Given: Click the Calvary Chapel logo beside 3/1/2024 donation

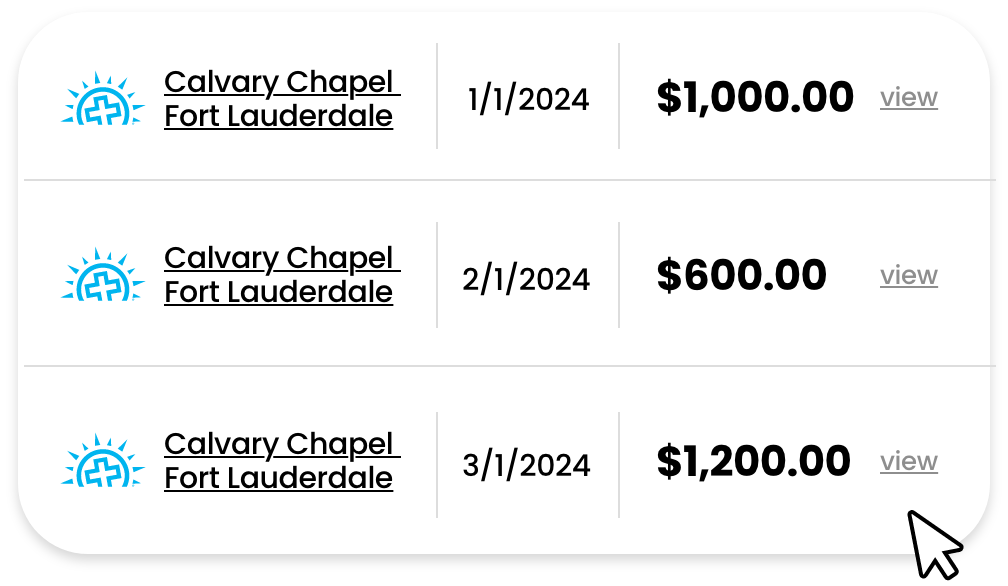Looking at the screenshot, I should (x=103, y=460).
